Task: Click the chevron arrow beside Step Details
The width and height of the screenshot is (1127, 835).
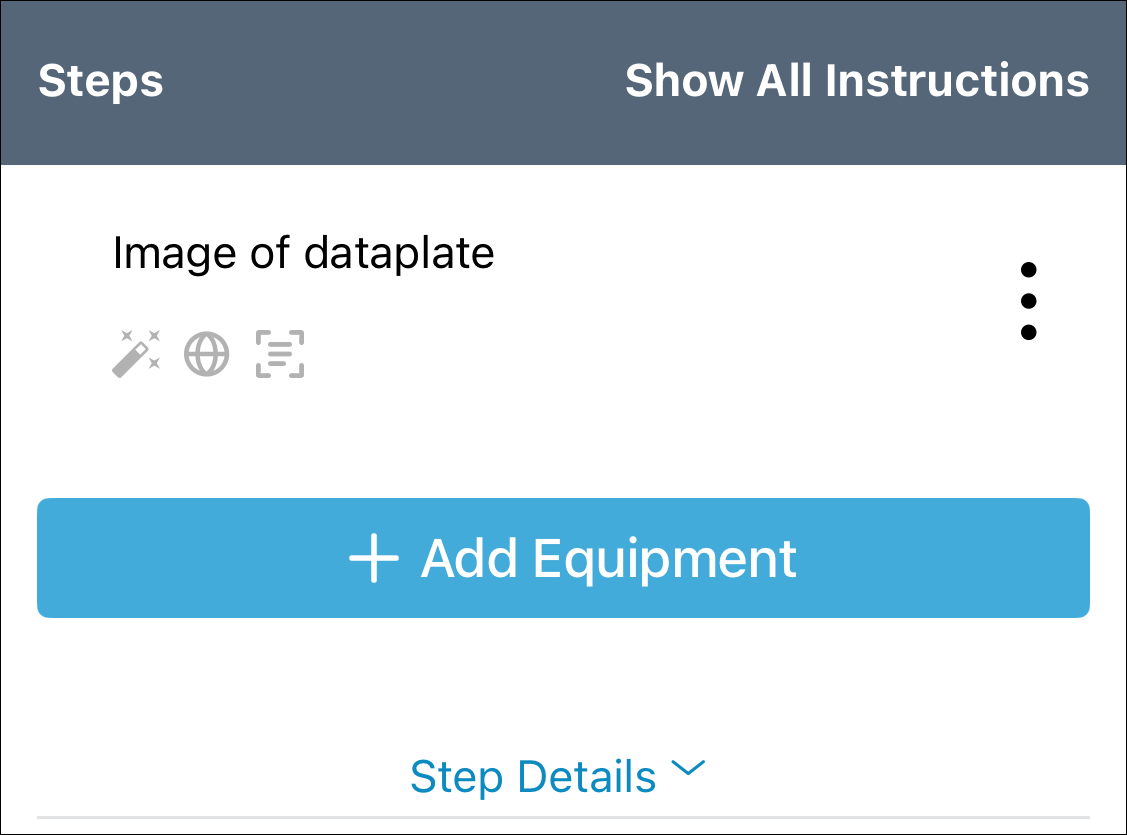Action: pos(688,769)
